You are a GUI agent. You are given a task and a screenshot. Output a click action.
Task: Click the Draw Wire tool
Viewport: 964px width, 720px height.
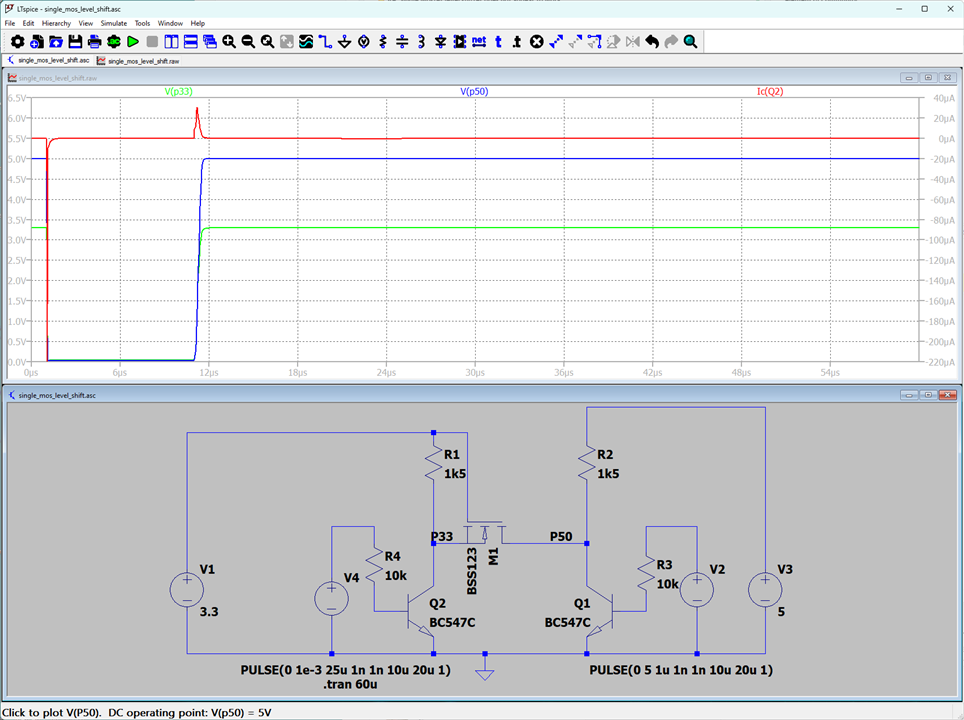pyautogui.click(x=325, y=42)
